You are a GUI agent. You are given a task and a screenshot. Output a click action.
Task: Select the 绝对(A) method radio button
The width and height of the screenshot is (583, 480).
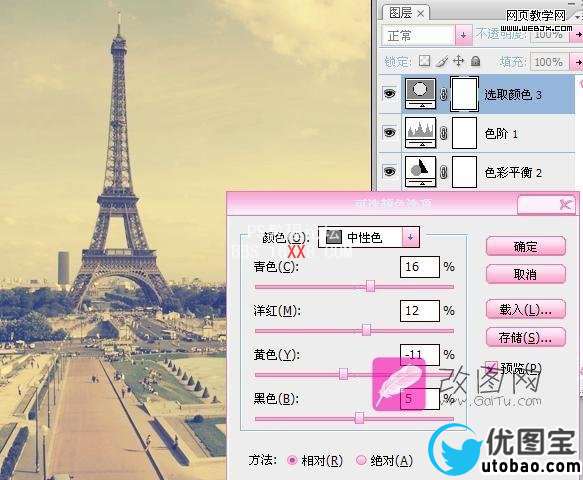[x=361, y=460]
